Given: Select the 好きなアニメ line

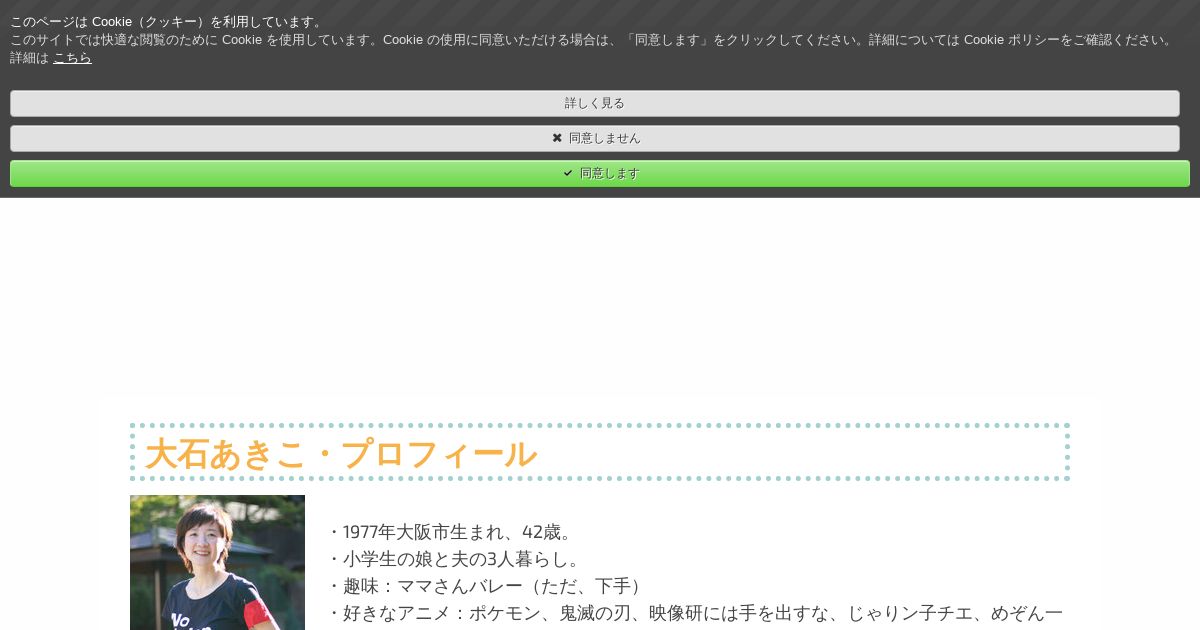Looking at the screenshot, I should (695, 613).
